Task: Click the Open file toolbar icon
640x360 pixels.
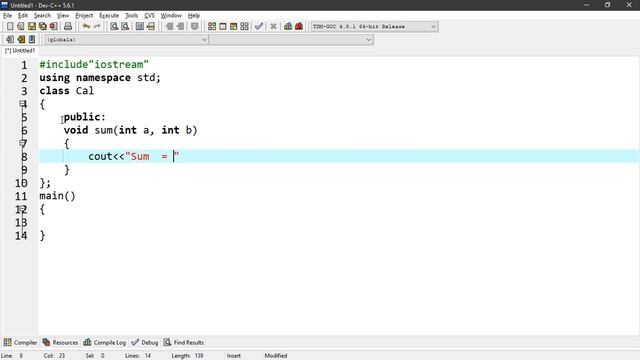Action: pyautogui.click(x=21, y=27)
